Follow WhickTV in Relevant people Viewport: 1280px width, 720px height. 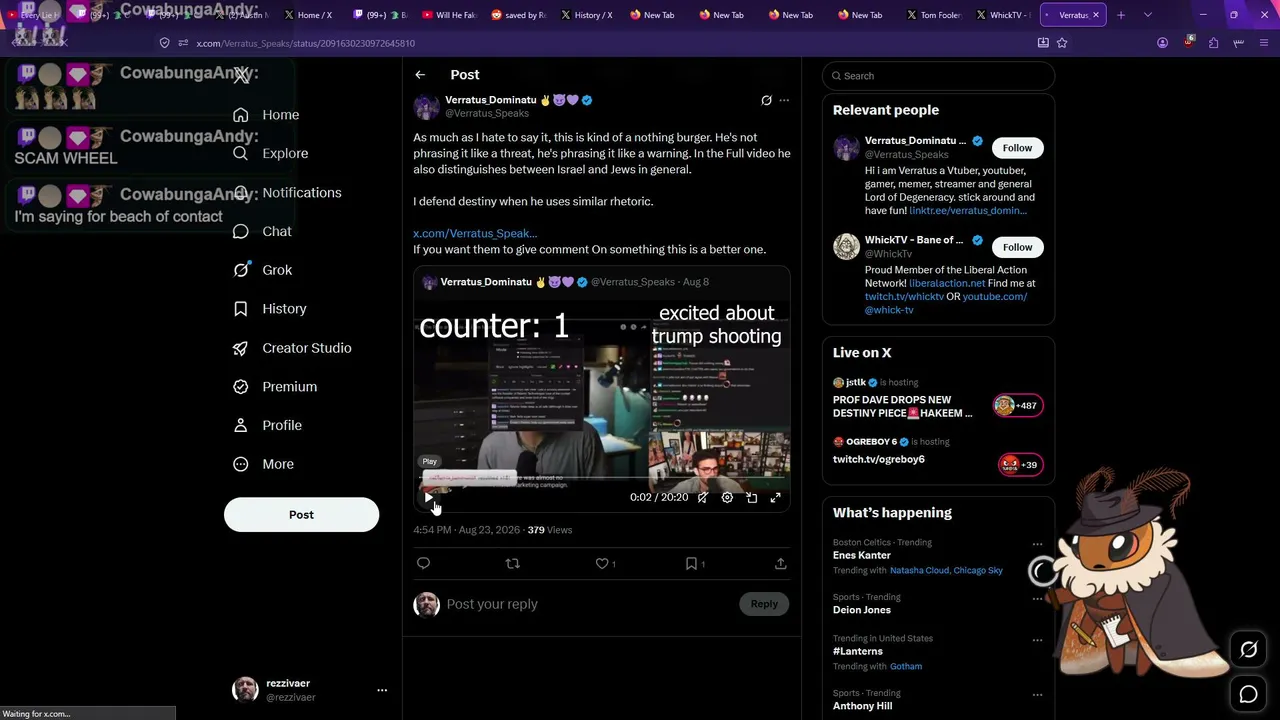(1017, 247)
